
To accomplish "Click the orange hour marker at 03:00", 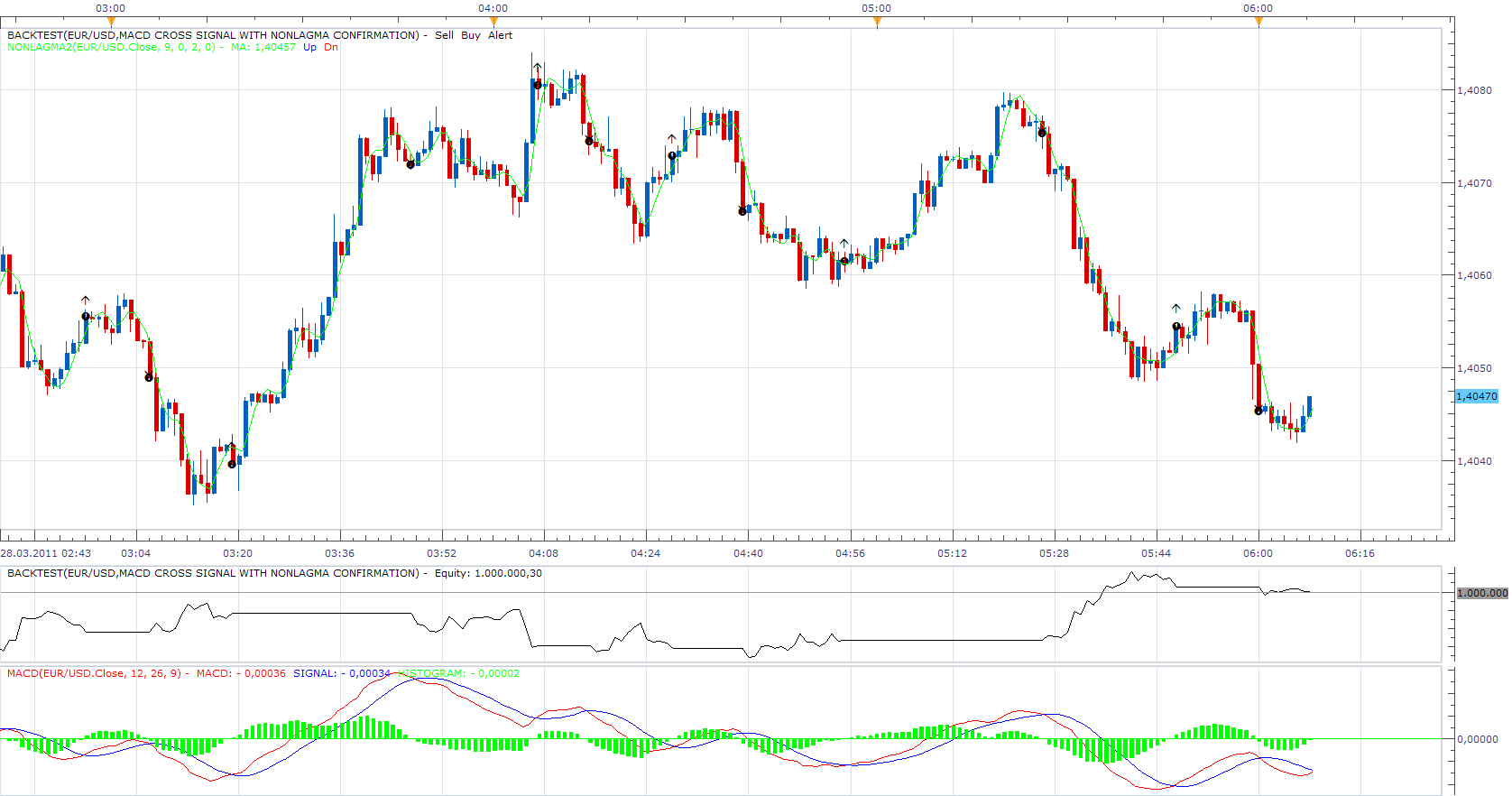I will coord(111,22).
